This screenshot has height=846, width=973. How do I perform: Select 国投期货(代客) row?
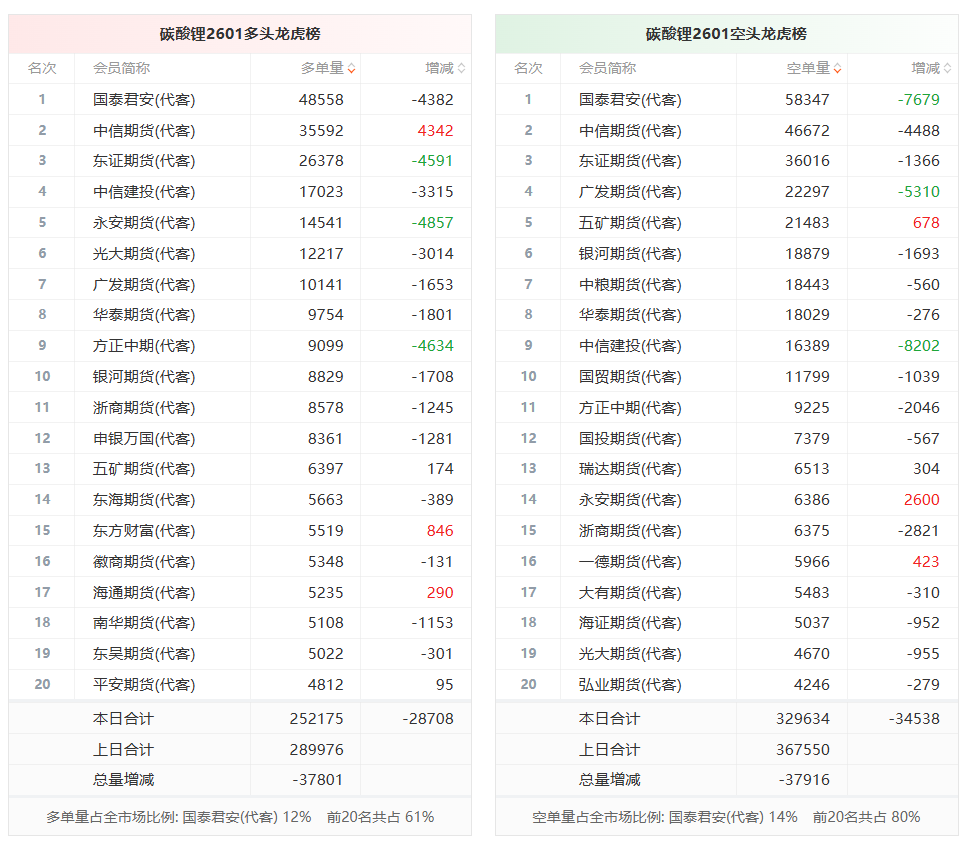click(x=727, y=438)
